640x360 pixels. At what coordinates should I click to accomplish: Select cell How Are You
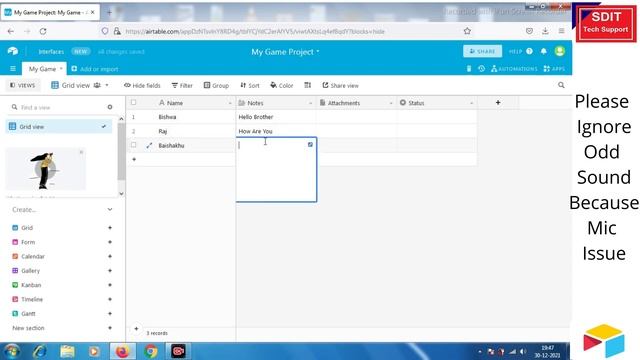276,131
